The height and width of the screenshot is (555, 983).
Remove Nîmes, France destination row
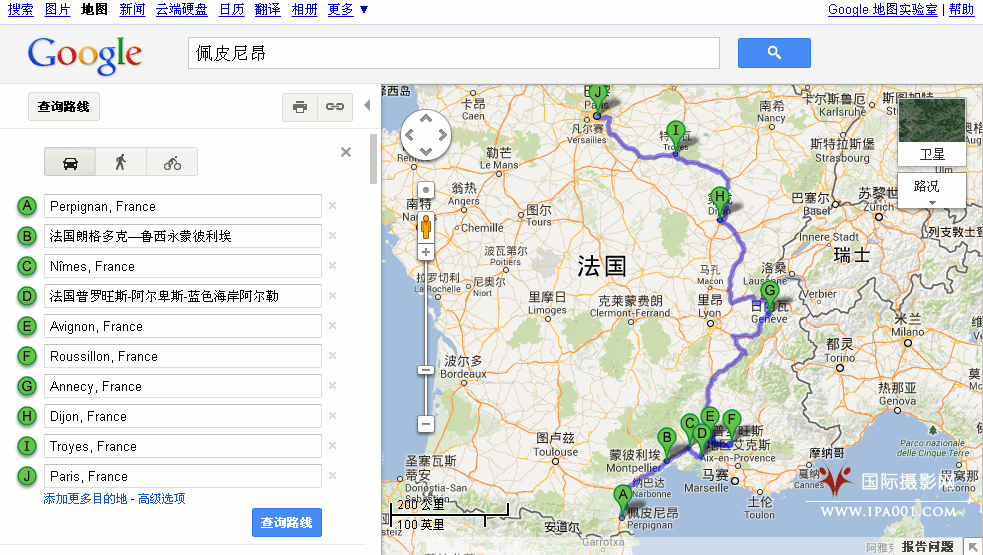click(332, 266)
